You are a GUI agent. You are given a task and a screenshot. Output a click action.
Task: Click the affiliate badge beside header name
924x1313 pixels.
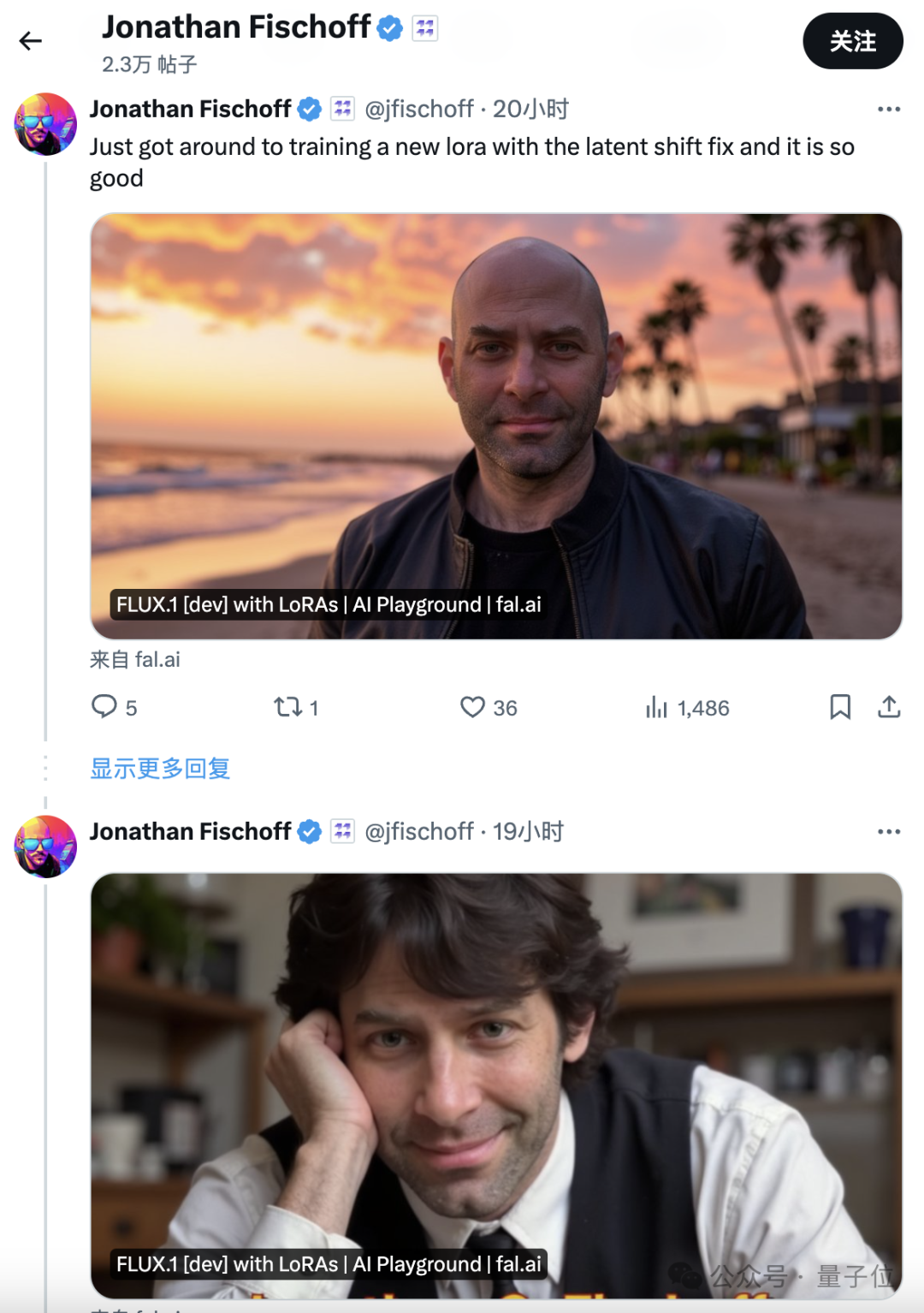[x=425, y=28]
